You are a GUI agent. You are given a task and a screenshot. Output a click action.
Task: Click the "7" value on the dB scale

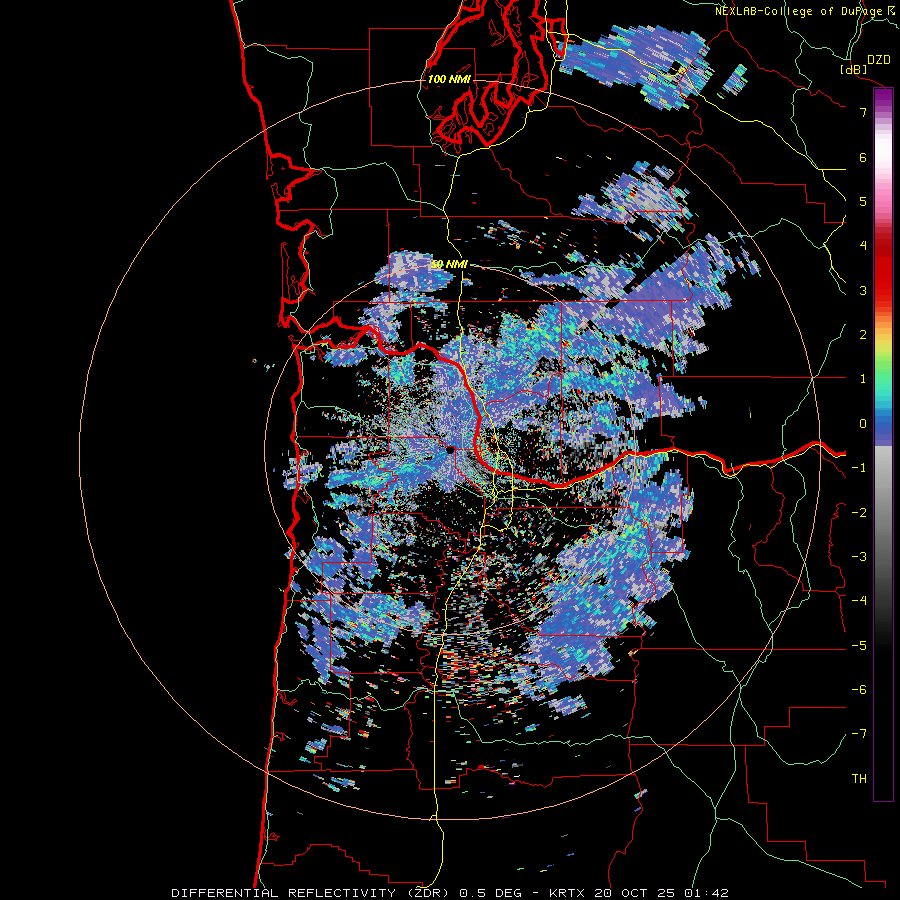(863, 112)
